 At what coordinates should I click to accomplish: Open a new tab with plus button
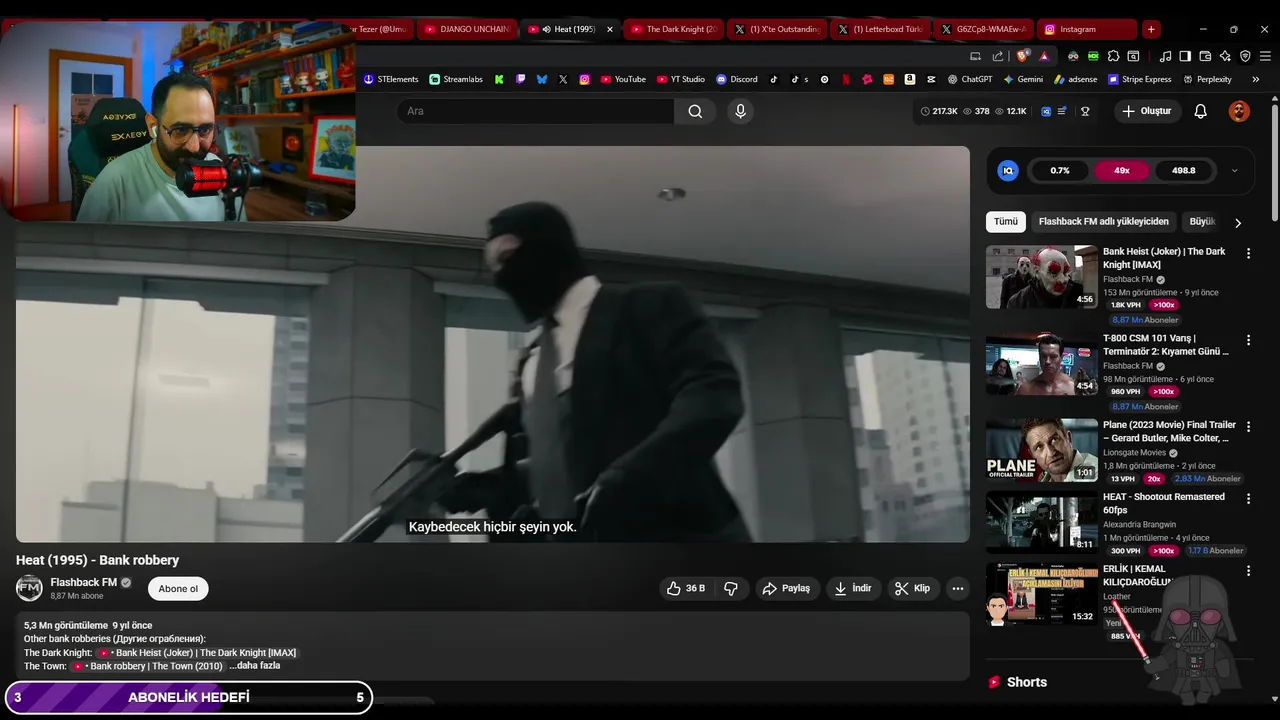[x=1152, y=29]
